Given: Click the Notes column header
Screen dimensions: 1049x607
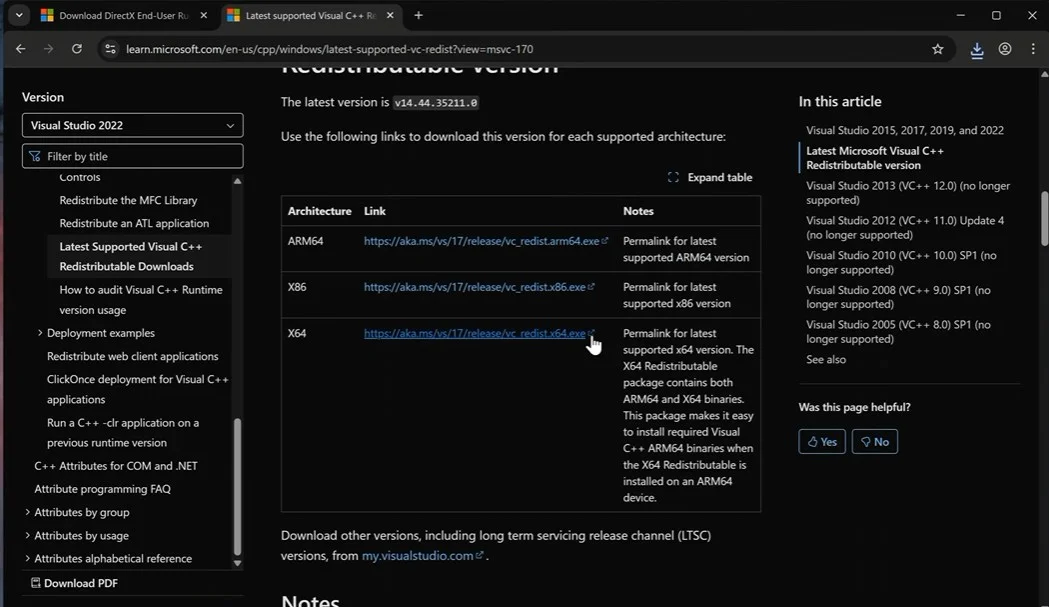Looking at the screenshot, I should (638, 211).
